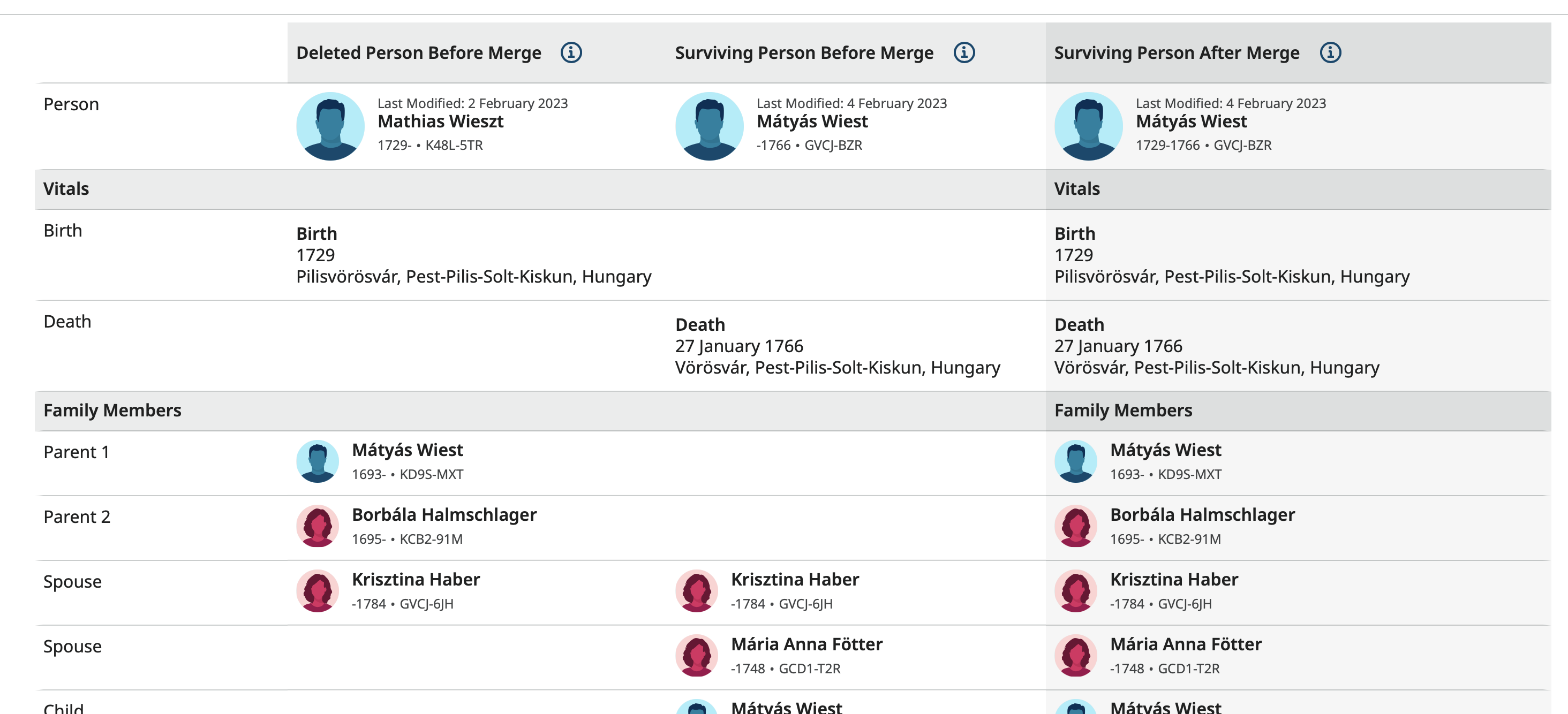Open info icon for Surviving Person After Merge
1568x714 pixels.
point(1330,53)
